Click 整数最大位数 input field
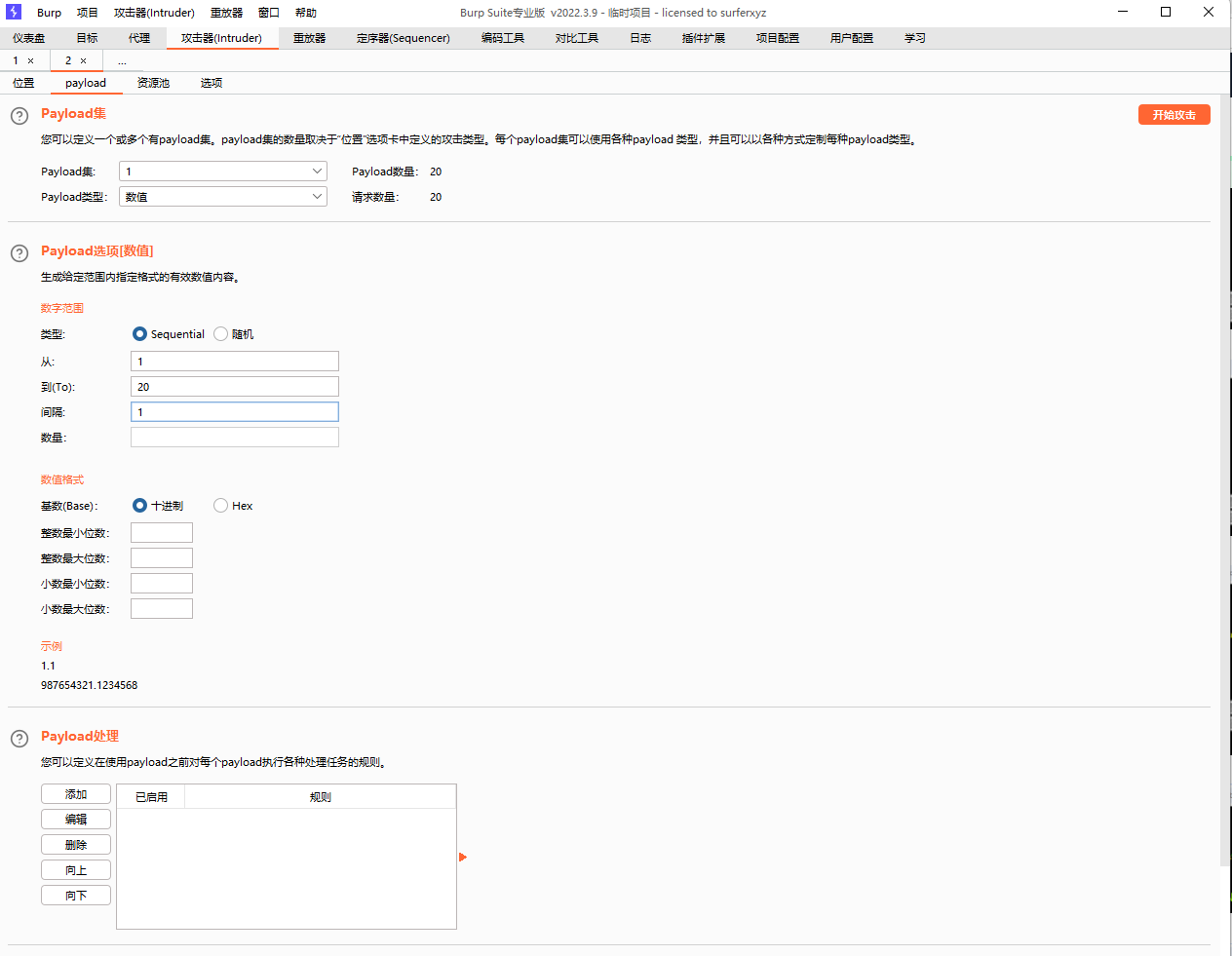1232x956 pixels. [x=162, y=558]
